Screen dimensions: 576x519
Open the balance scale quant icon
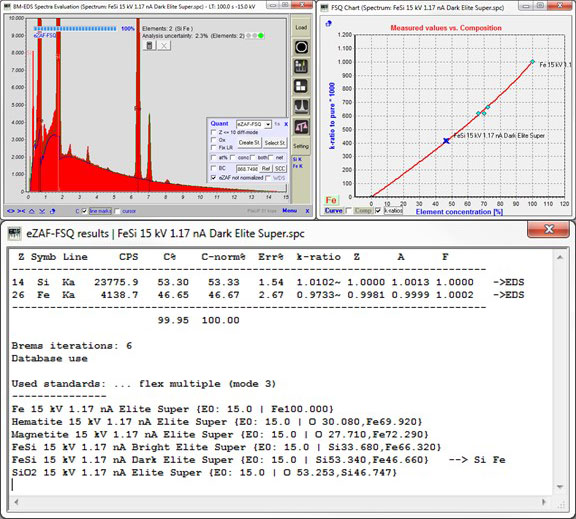click(x=301, y=127)
